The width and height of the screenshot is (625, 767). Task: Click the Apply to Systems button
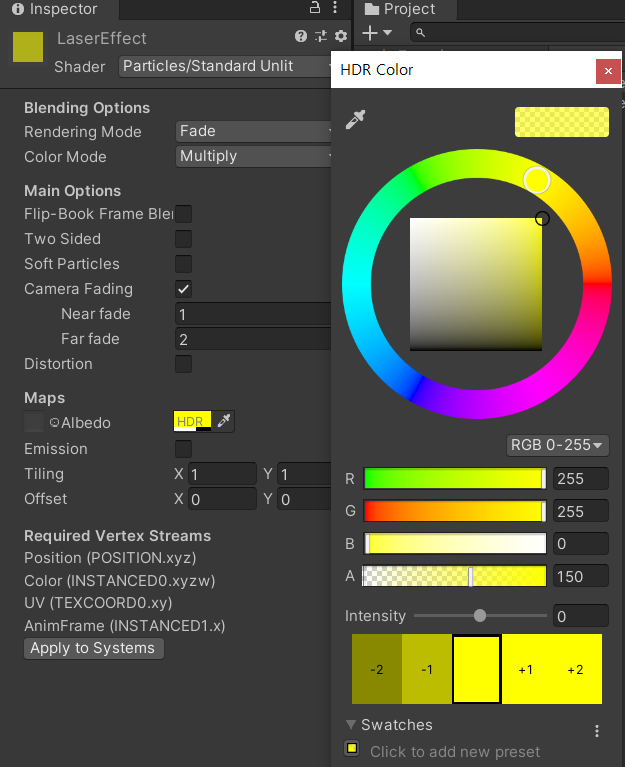[93, 648]
